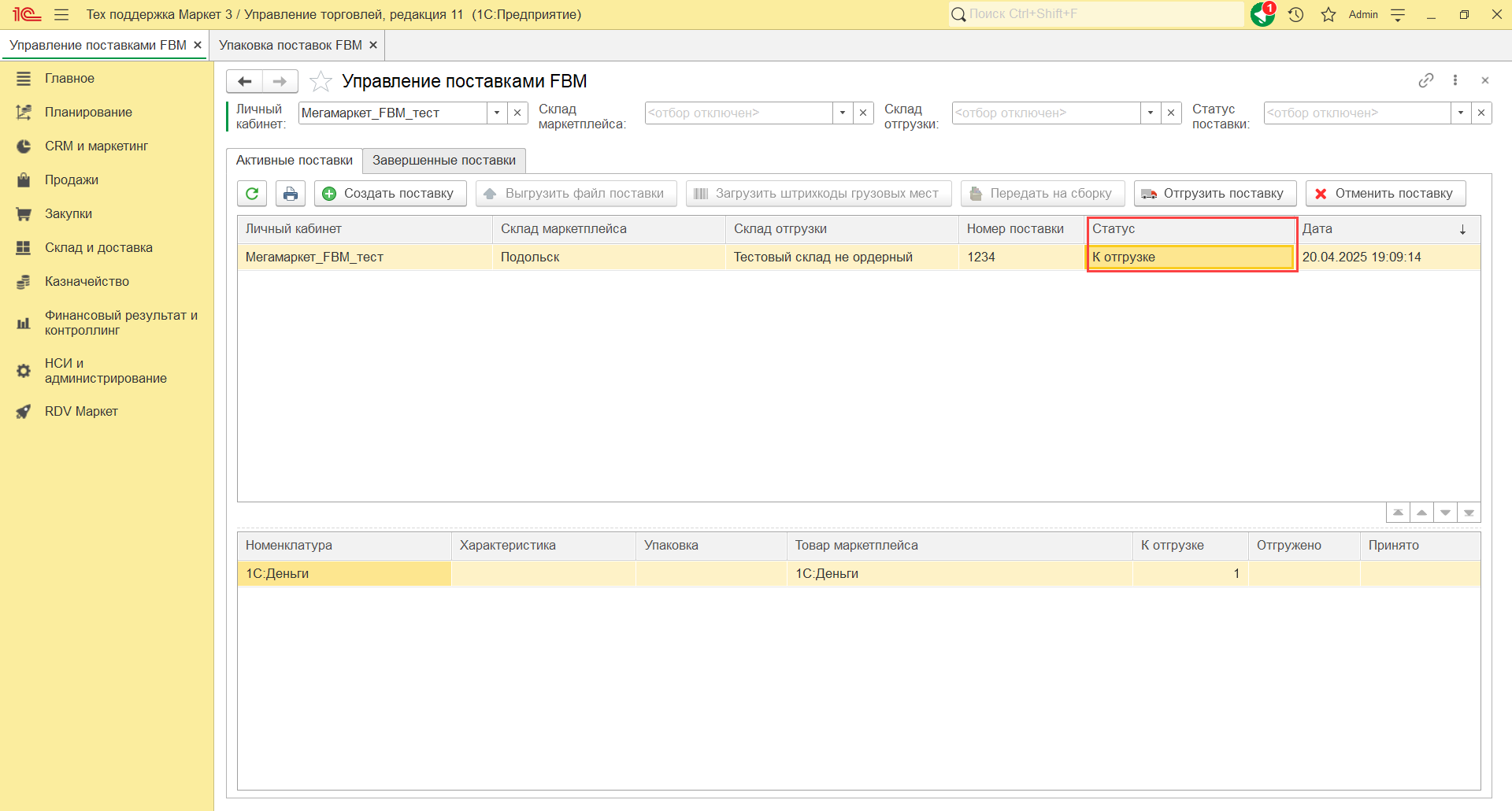Viewport: 1512px width, 811px height.
Task: Click Отгрузить поставку button
Action: (x=1214, y=194)
